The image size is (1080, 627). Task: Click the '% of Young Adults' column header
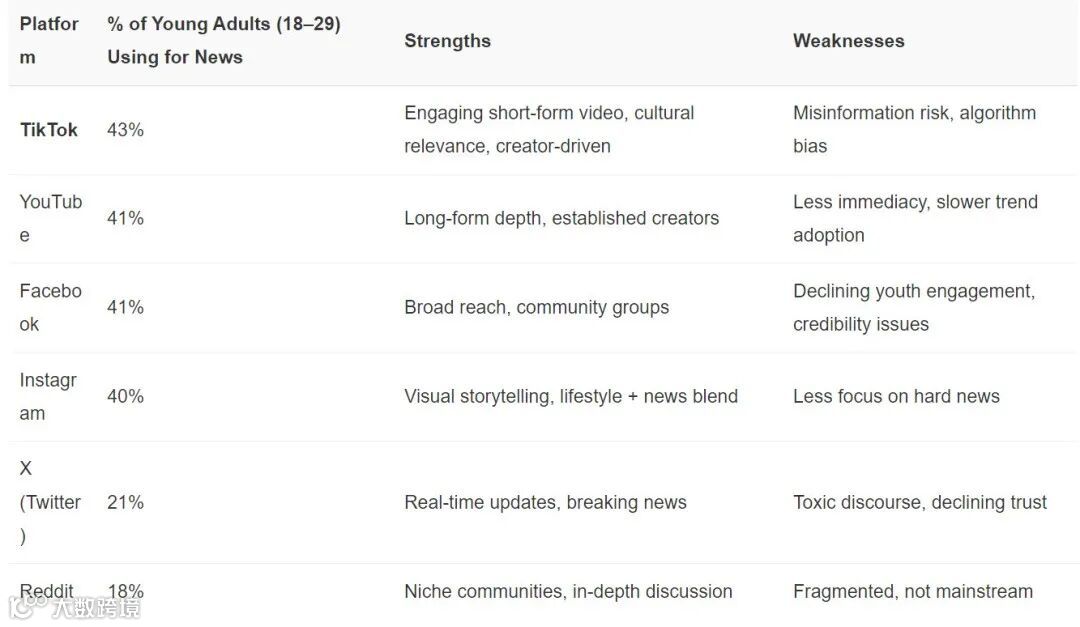tap(224, 40)
